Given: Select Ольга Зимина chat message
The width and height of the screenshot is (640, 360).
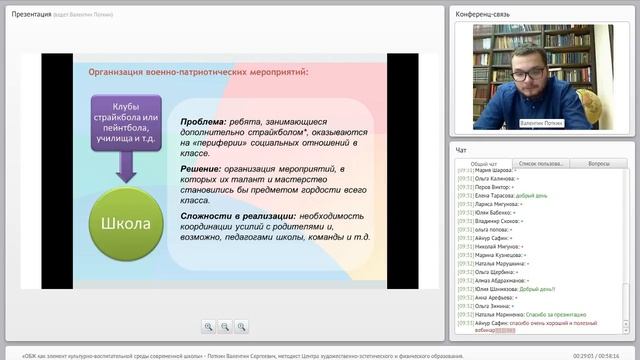Looking at the screenshot, I should click(486, 306).
